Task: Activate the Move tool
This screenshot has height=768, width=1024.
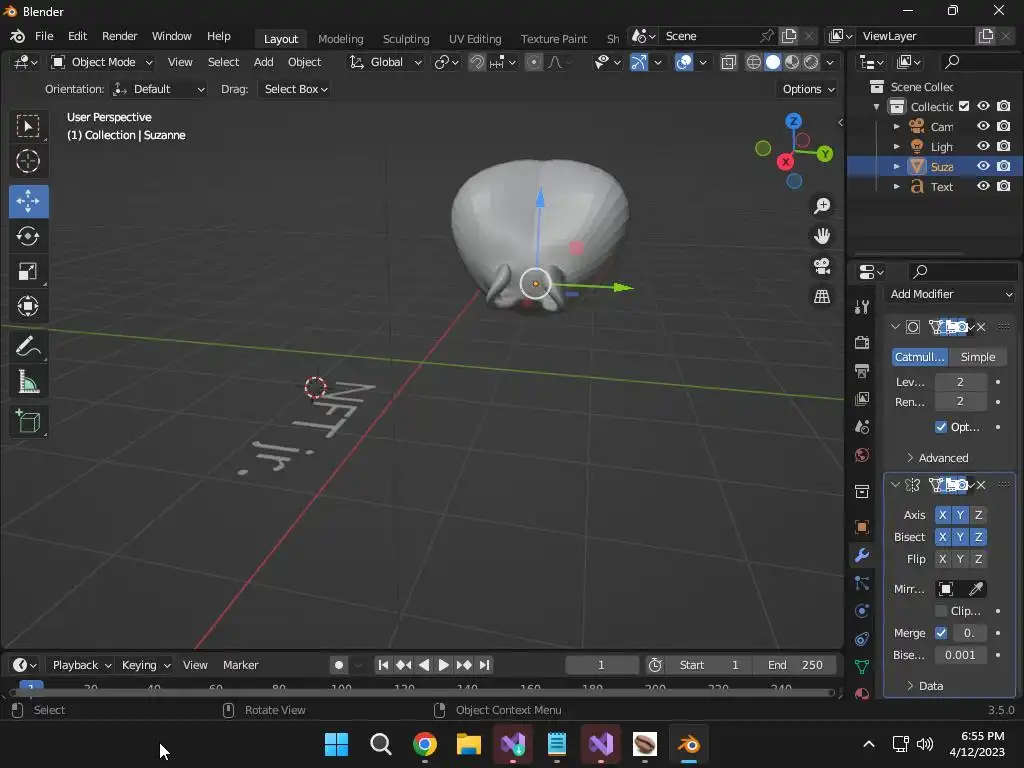Action: (x=28, y=201)
